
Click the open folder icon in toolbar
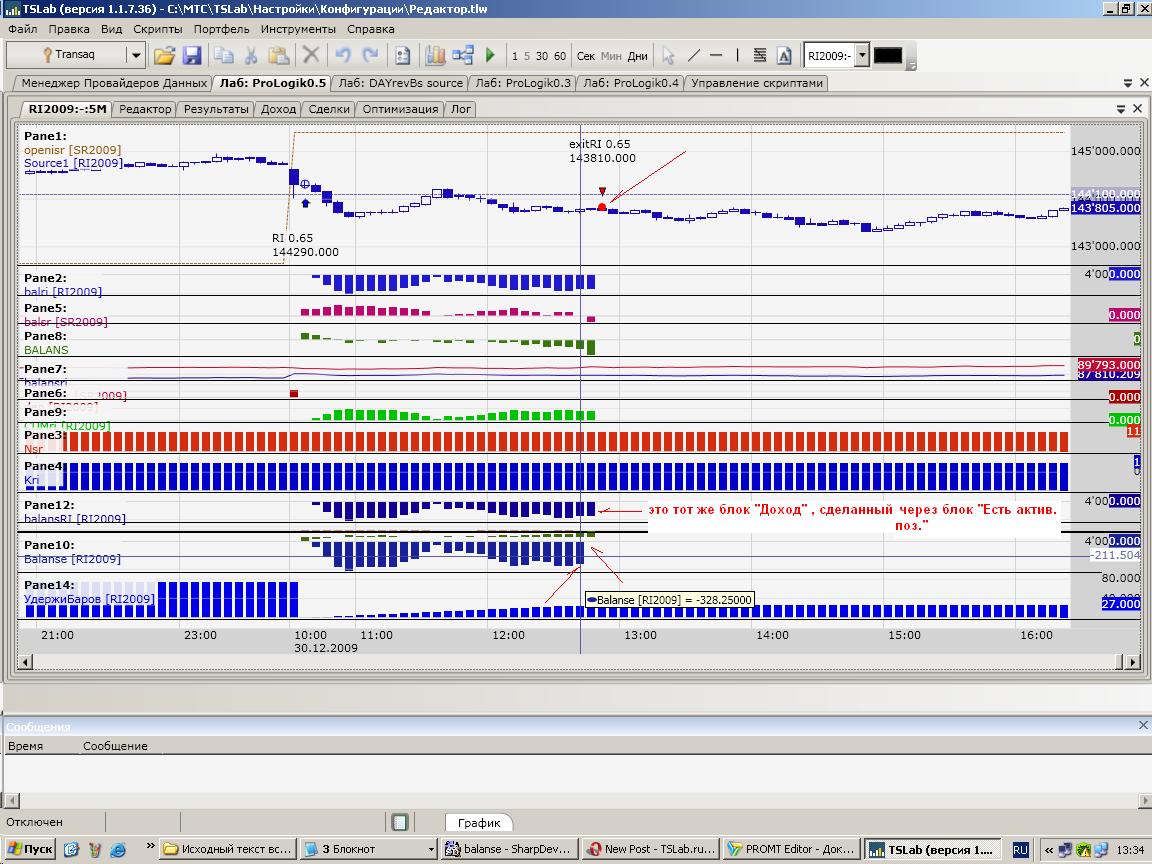point(164,55)
